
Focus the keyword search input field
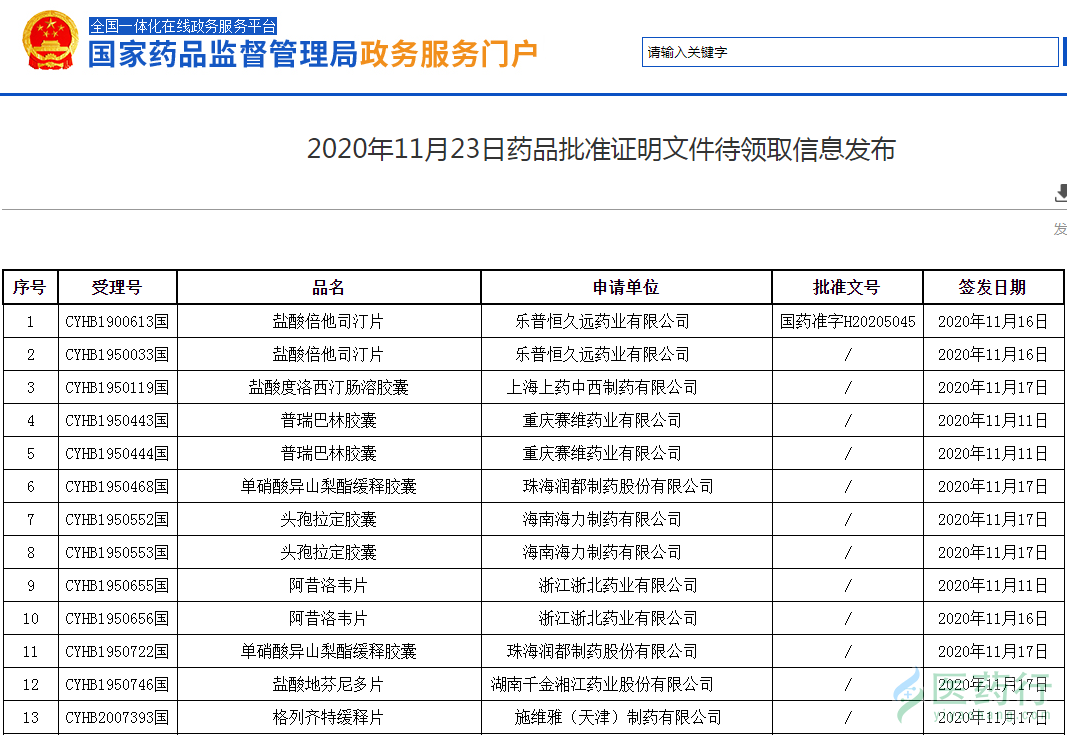coord(850,52)
